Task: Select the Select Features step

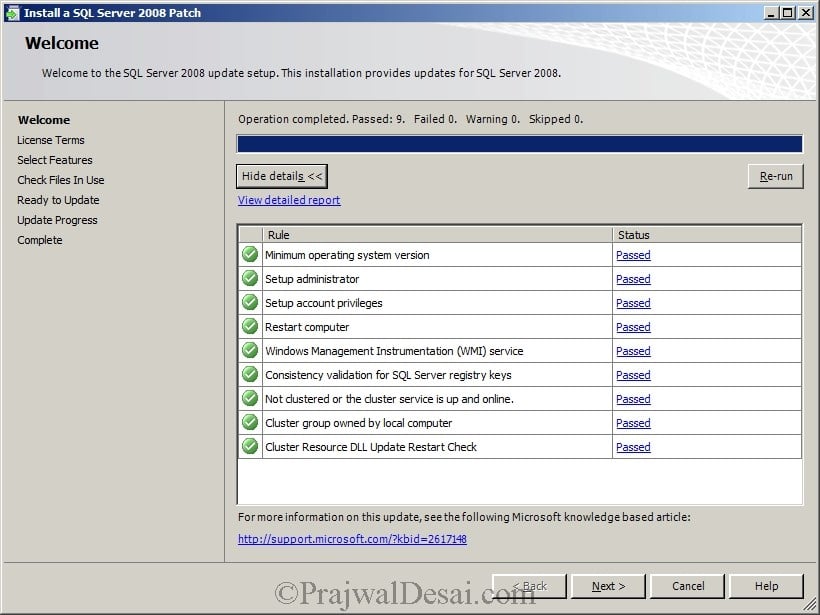Action: tap(55, 160)
